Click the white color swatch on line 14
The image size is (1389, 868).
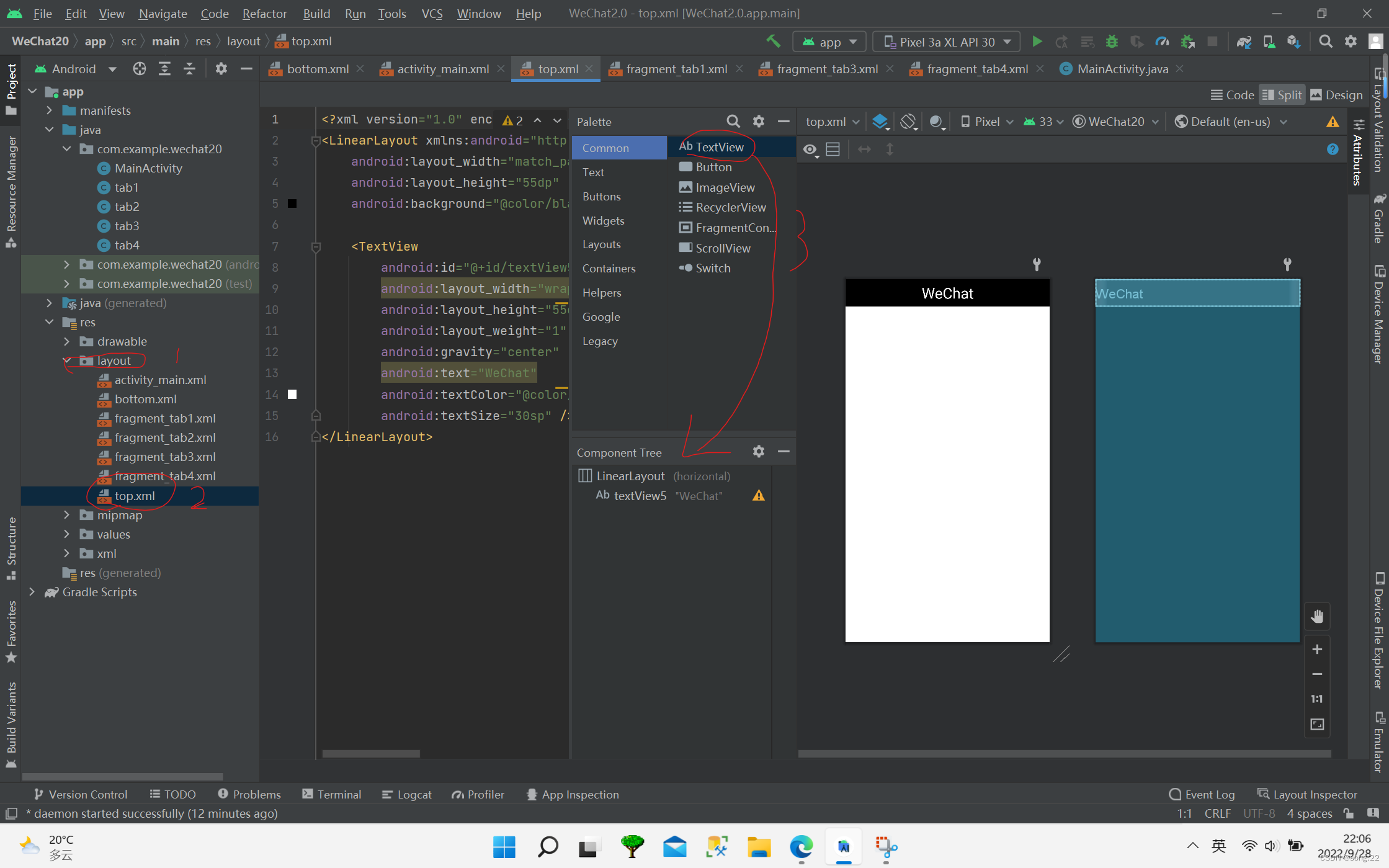292,394
